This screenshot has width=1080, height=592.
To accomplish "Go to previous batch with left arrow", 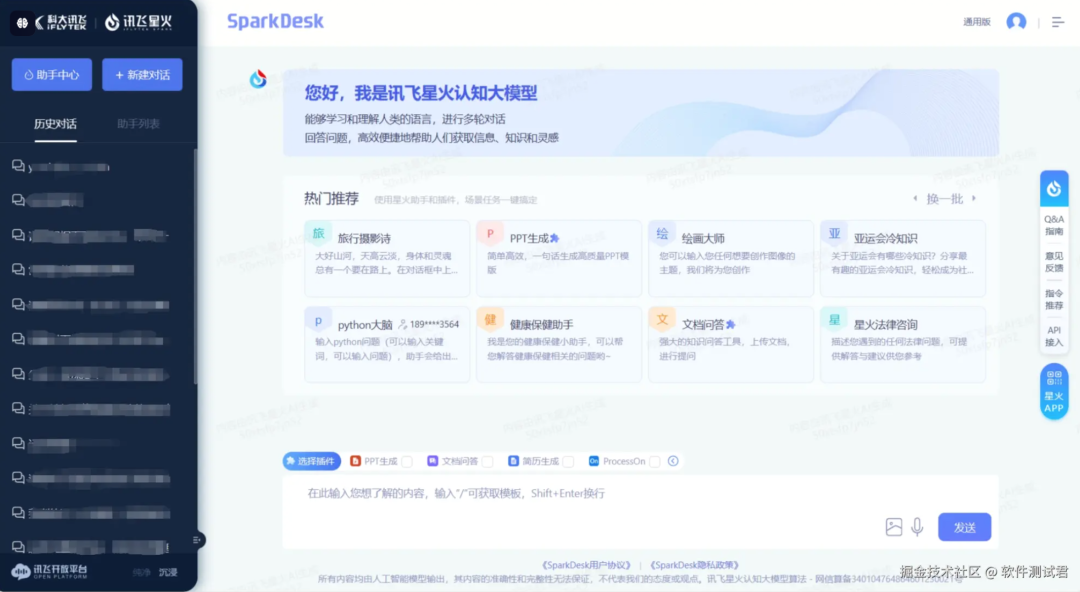I will tap(915, 198).
